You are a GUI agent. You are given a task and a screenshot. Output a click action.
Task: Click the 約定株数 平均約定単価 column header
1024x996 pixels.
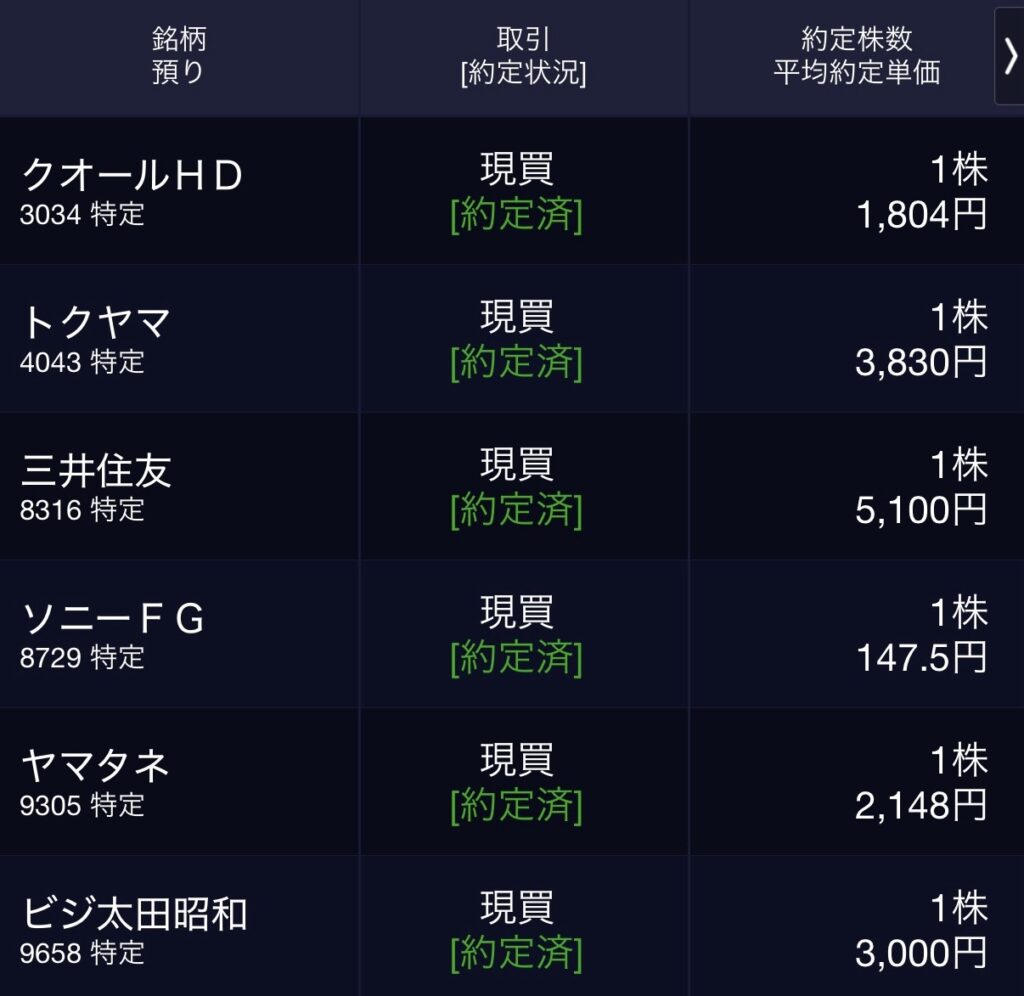coord(857,56)
